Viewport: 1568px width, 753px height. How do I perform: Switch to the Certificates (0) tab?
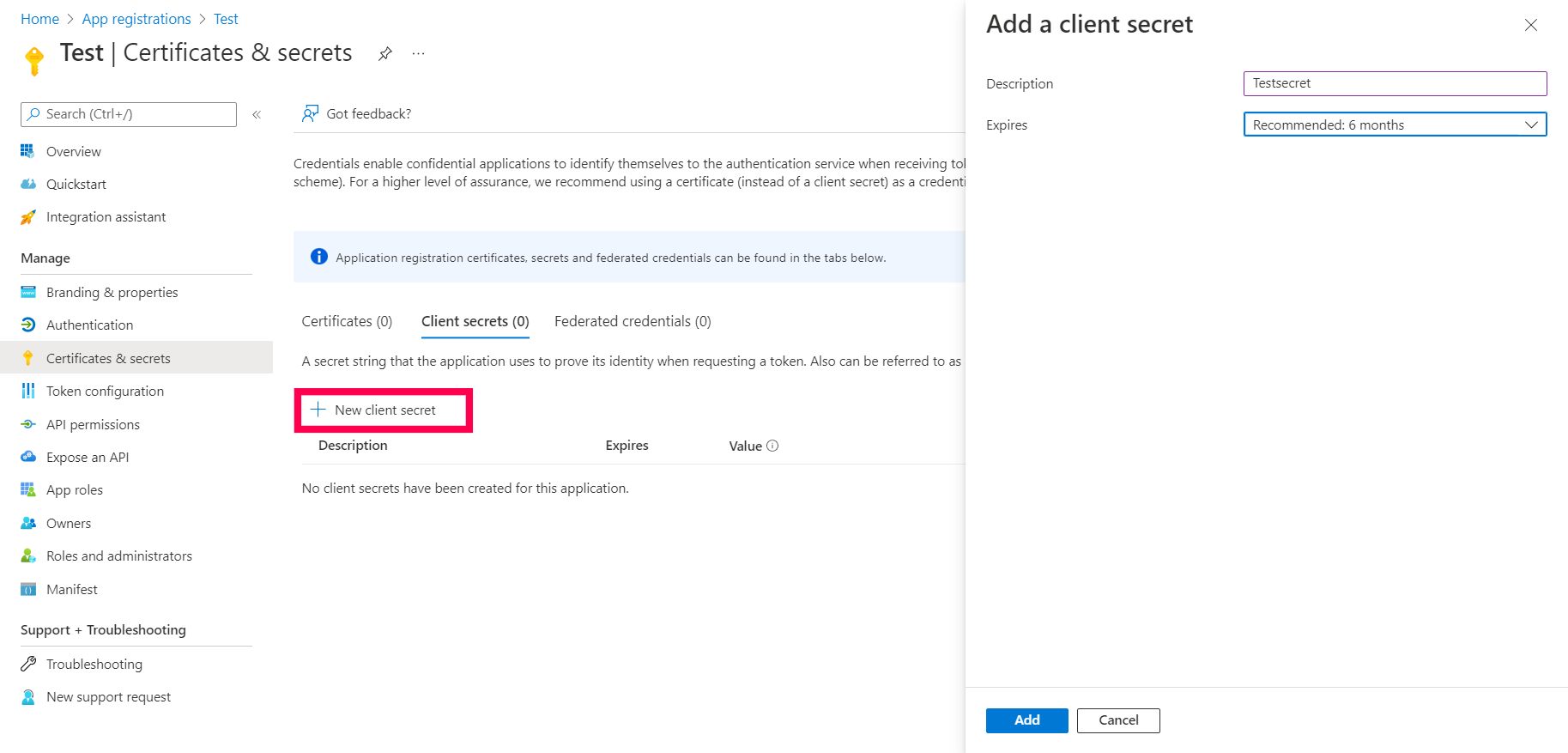pyautogui.click(x=347, y=321)
